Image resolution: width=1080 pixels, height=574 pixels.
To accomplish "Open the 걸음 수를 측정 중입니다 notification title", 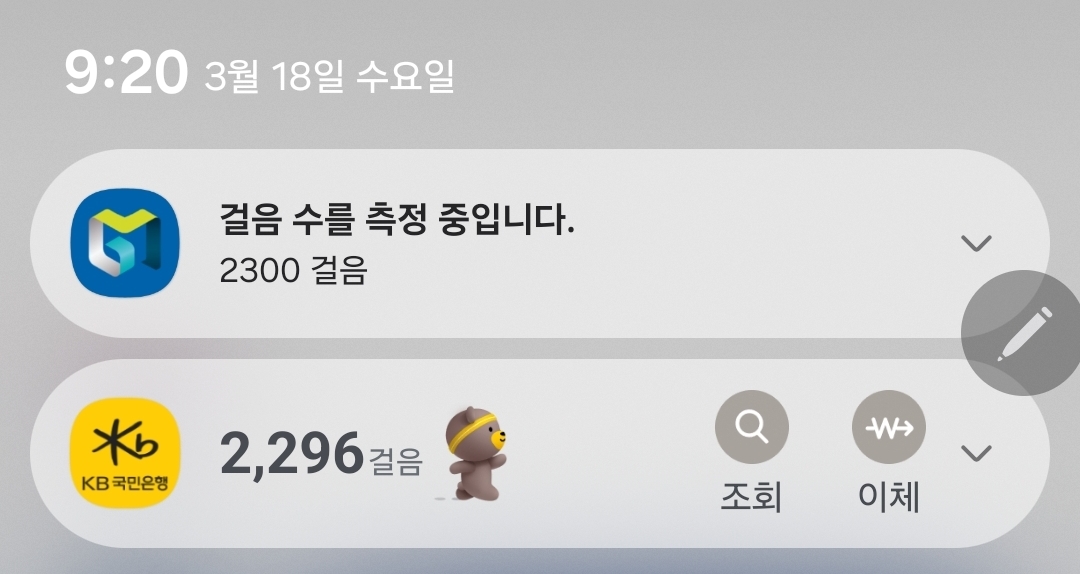I will coord(397,221).
